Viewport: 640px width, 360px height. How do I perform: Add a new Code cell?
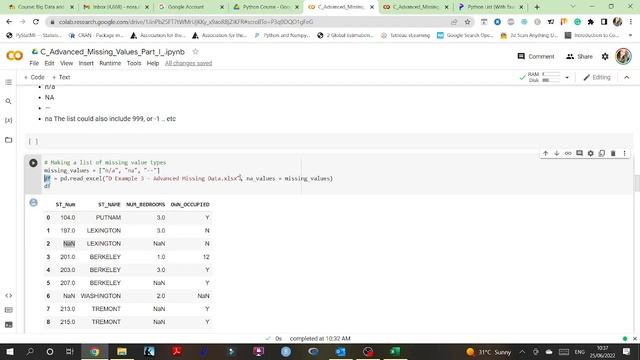tap(34, 77)
